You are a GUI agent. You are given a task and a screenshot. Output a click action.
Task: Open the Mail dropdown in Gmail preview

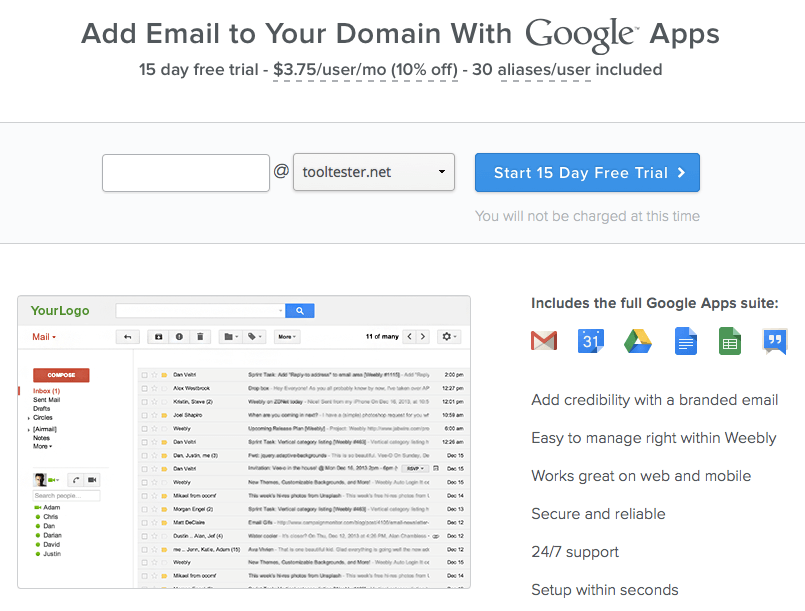tap(44, 337)
